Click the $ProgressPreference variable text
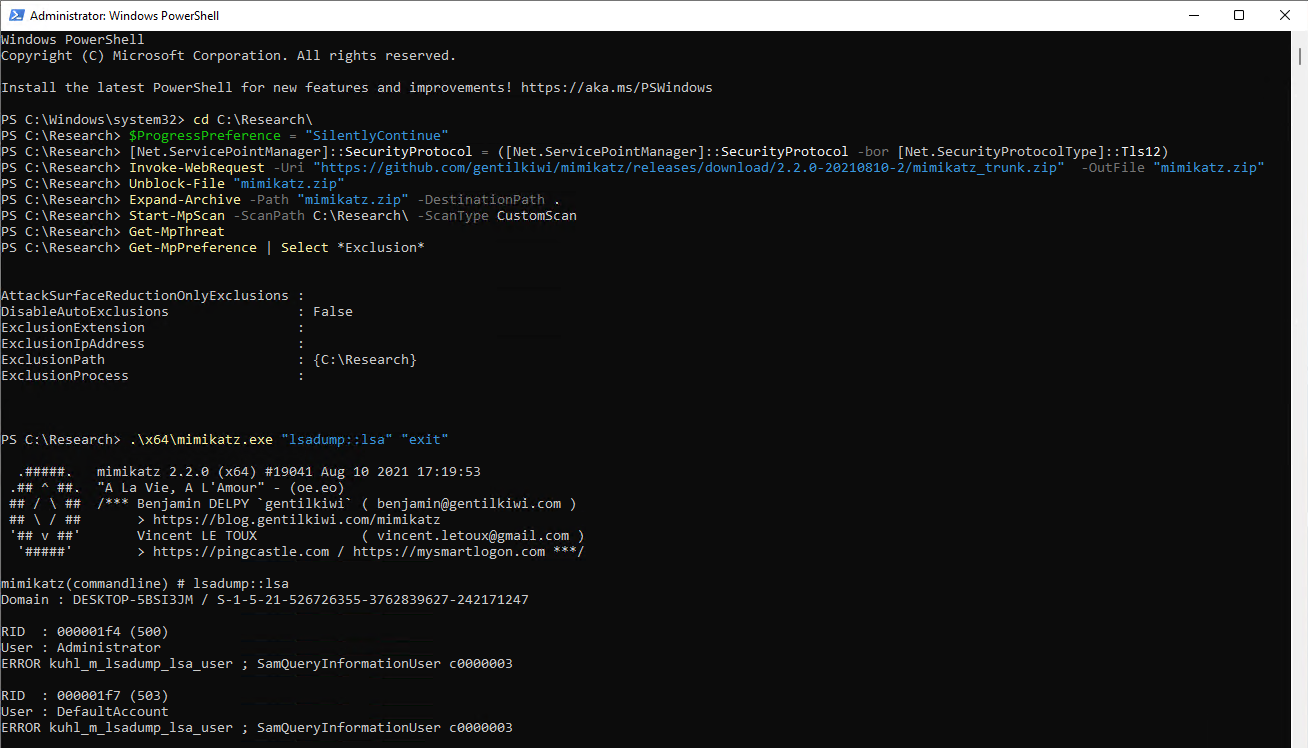Screen dimensions: 1308x748 pos(205,136)
